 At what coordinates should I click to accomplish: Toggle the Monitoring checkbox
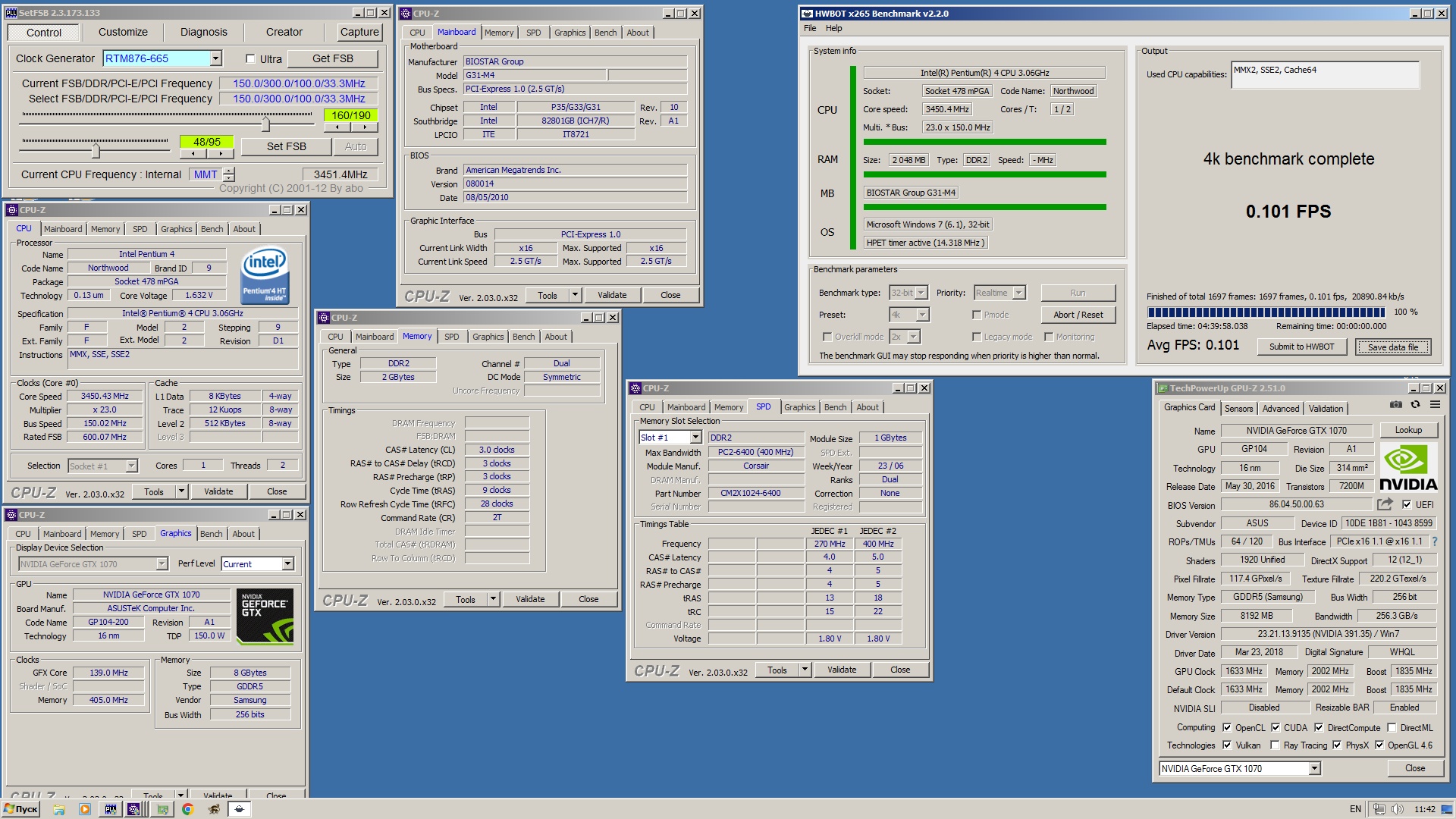click(x=1049, y=337)
